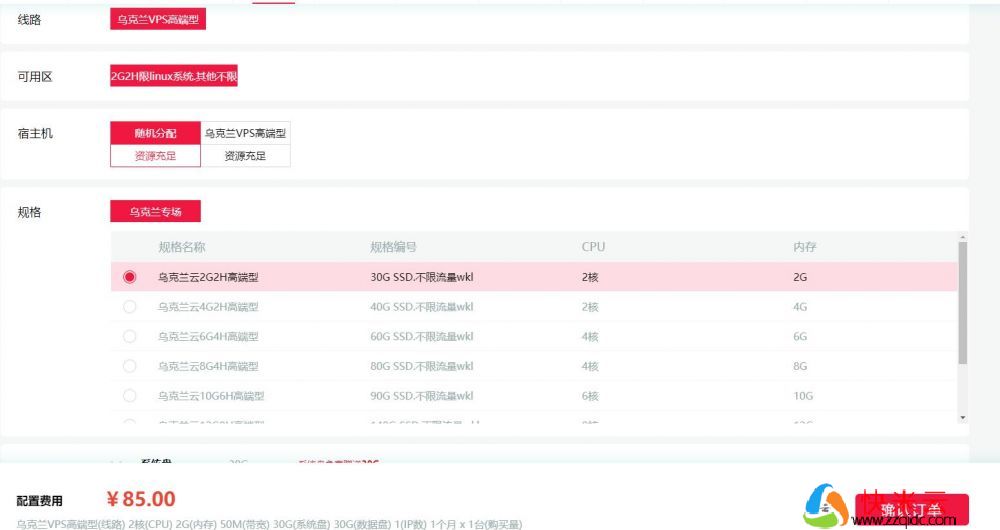Click the spec list scroll down arrow
This screenshot has width=1000, height=530.
click(962, 418)
